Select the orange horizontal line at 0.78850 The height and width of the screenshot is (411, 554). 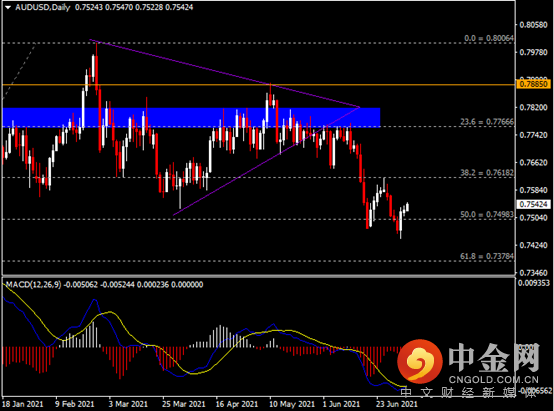(258, 85)
